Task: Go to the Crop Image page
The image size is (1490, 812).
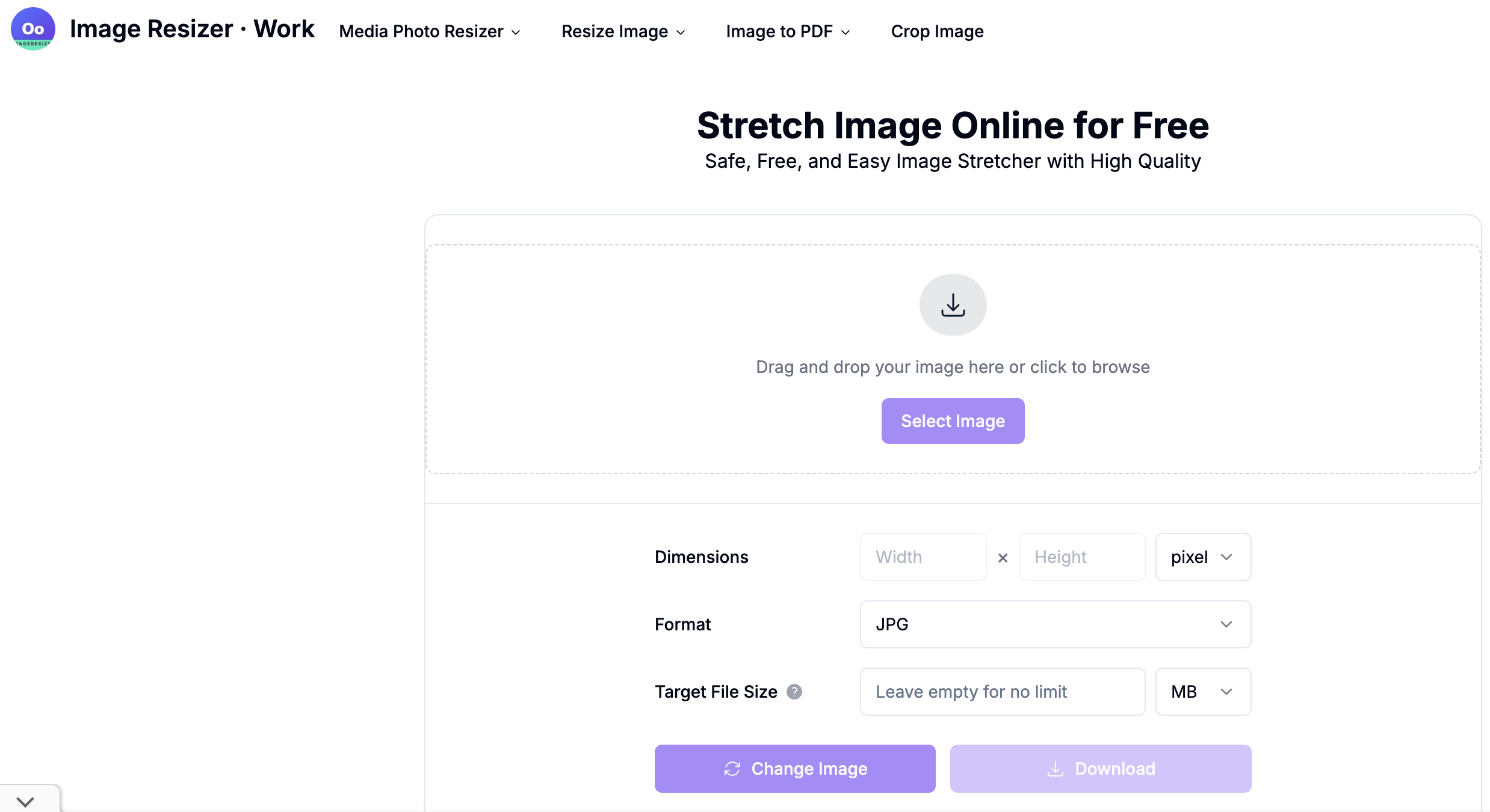Action: coord(937,31)
